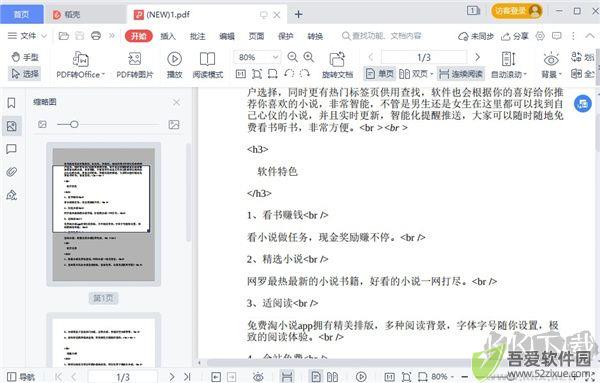This screenshot has height=383, width=600.
Task: Open settings gear icon in menu bar
Action: (x=540, y=36)
